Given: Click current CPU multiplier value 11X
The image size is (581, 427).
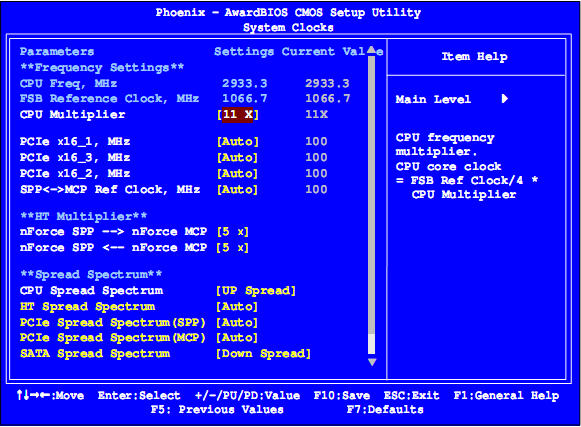Looking at the screenshot, I should pyautogui.click(x=316, y=114).
